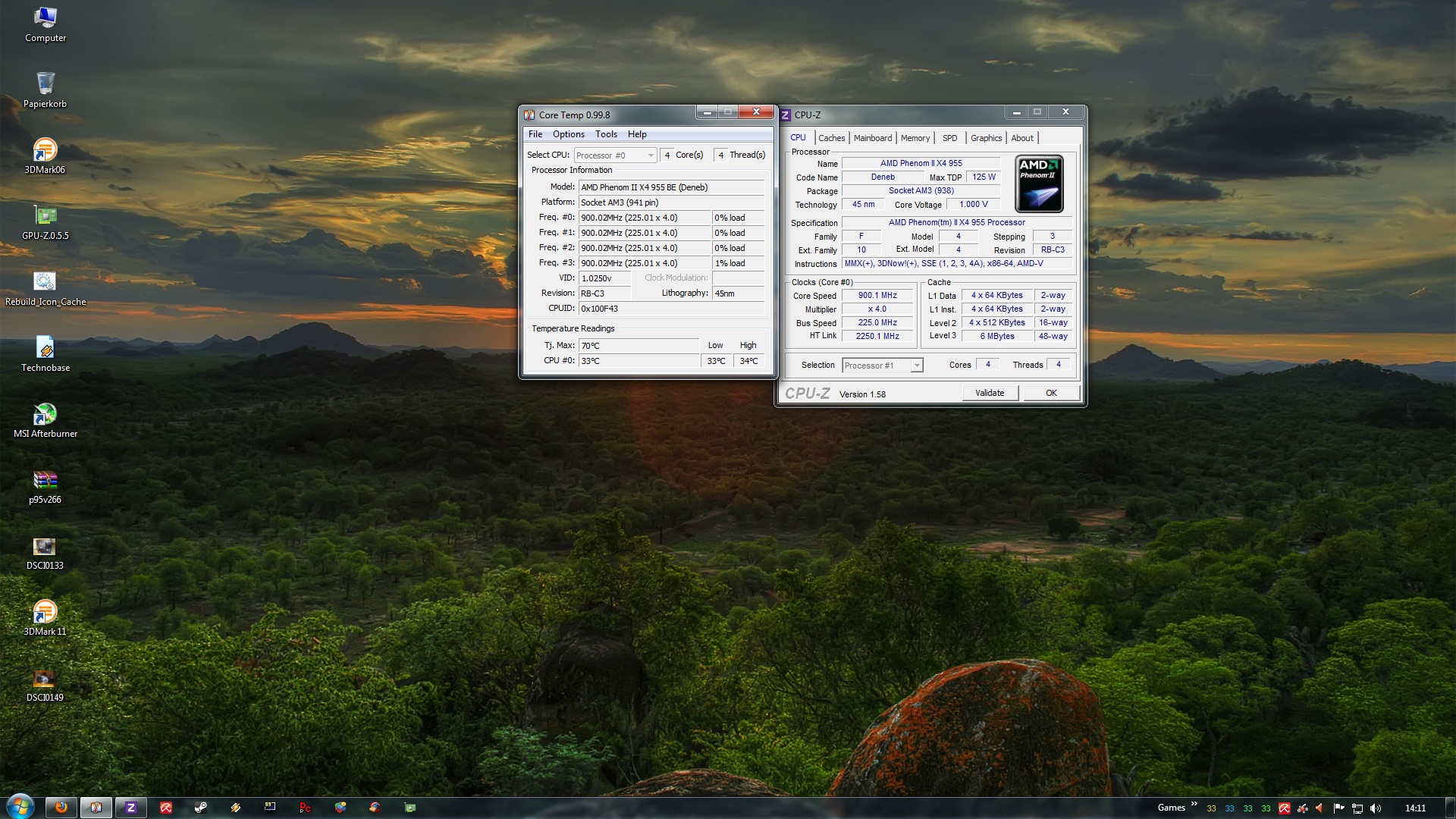Switch to the About tab in CPU-Z
1456x819 pixels.
[x=1022, y=138]
